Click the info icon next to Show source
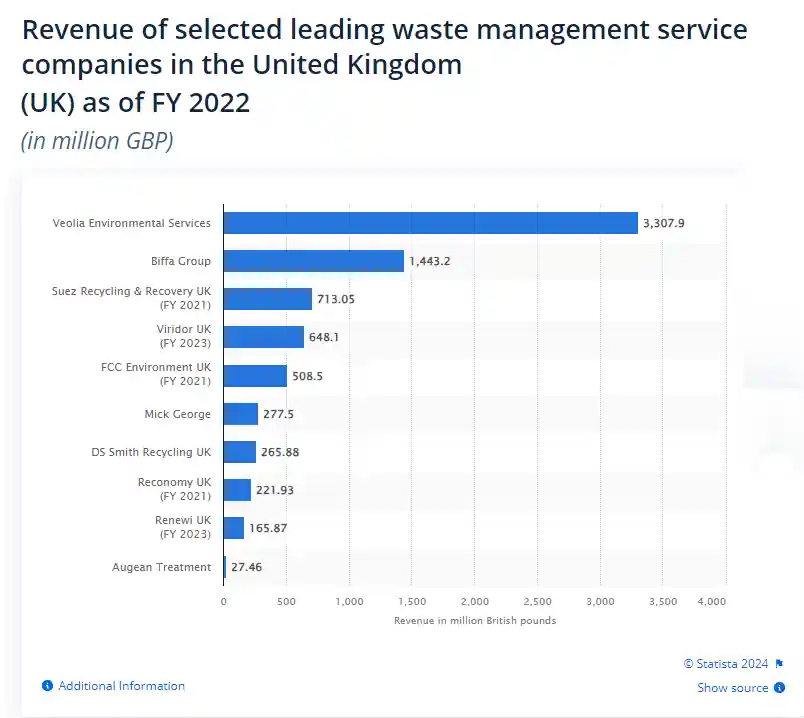804x718 pixels. pyautogui.click(x=779, y=688)
